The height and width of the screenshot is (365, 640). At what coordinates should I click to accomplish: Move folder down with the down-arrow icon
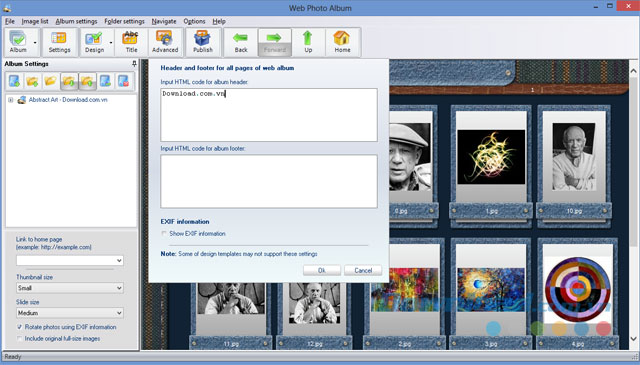coord(69,81)
